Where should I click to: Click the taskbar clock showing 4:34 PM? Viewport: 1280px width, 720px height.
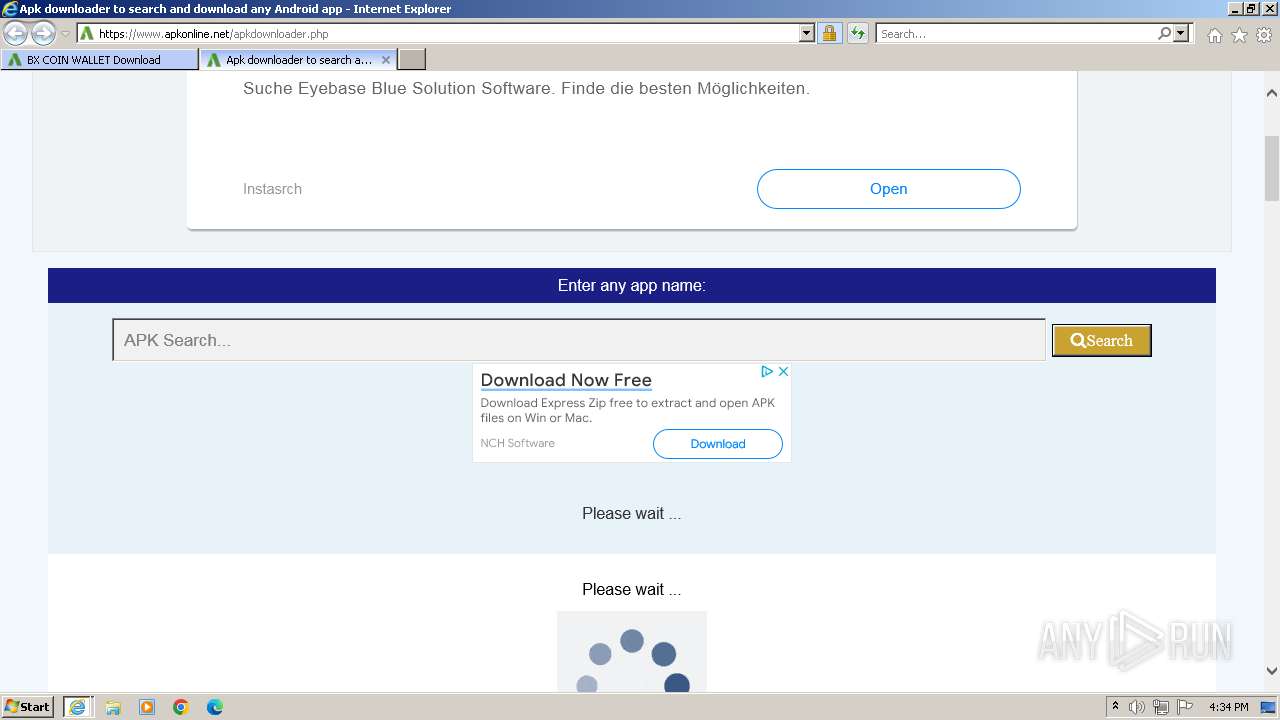[x=1228, y=707]
